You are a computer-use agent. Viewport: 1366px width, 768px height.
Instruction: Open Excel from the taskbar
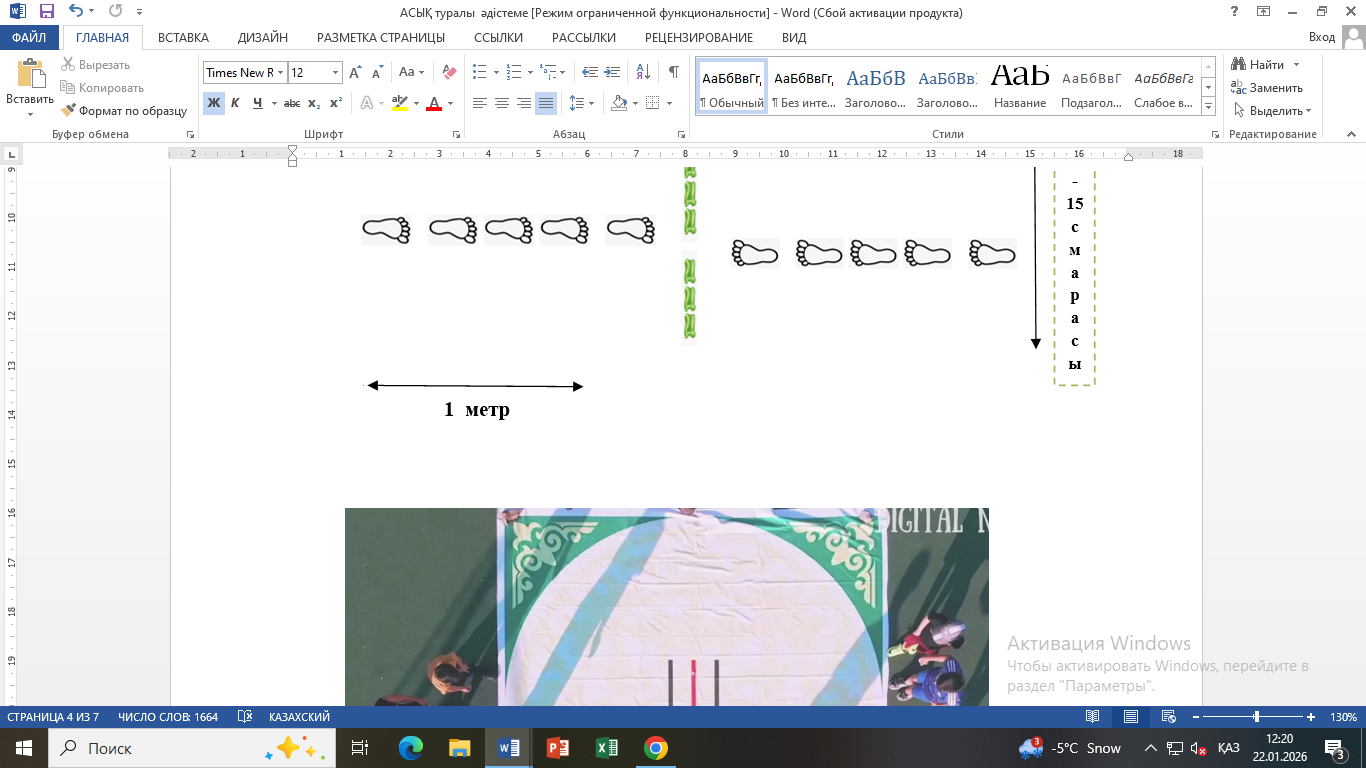pos(607,748)
